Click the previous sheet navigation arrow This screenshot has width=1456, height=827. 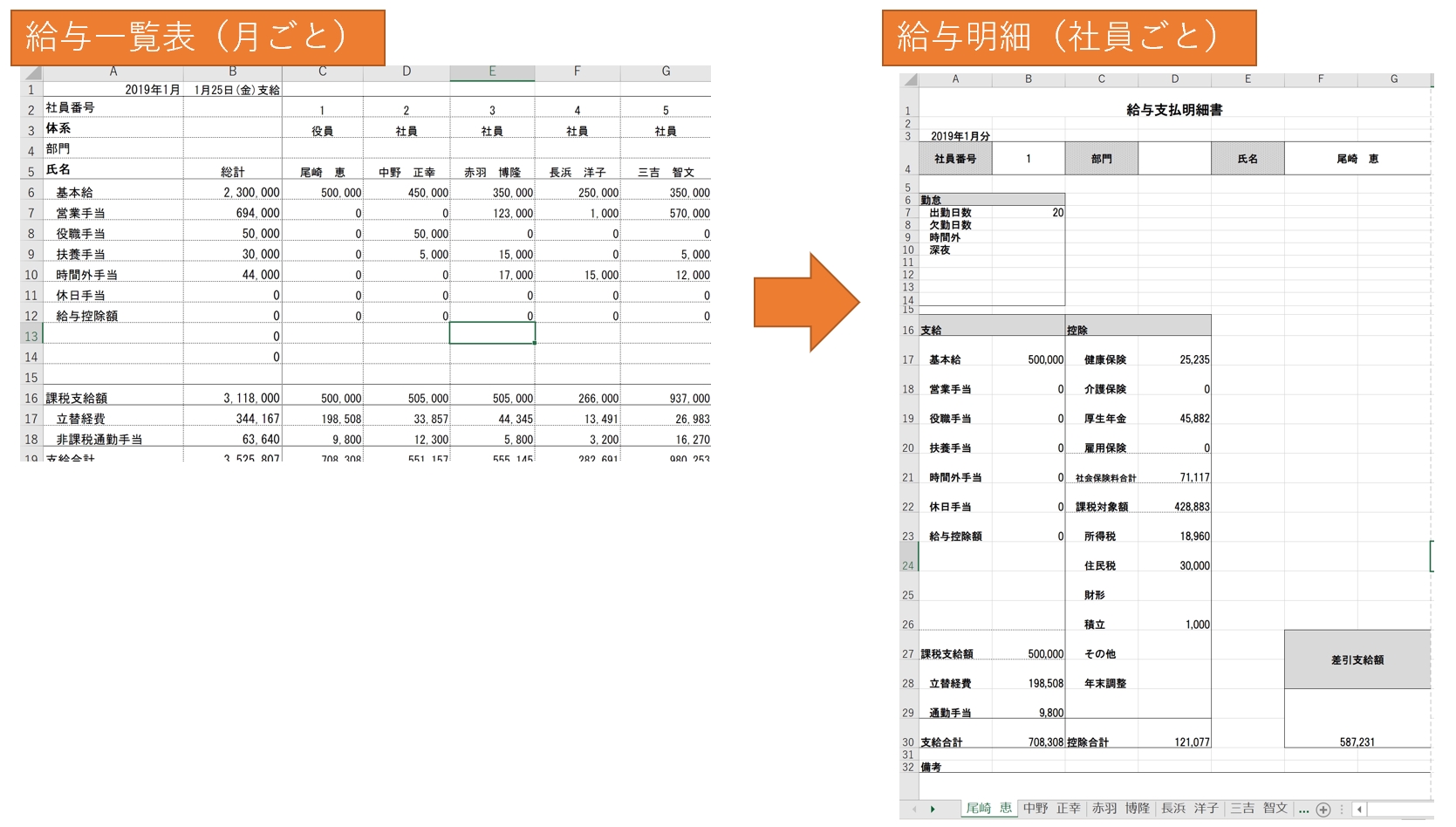tap(913, 810)
